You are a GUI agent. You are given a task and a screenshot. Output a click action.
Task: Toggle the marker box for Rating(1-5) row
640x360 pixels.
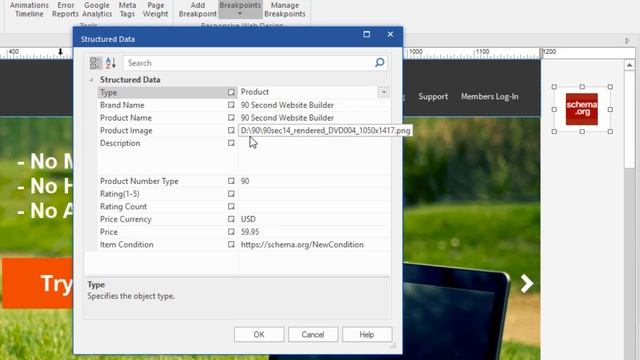pyautogui.click(x=231, y=193)
